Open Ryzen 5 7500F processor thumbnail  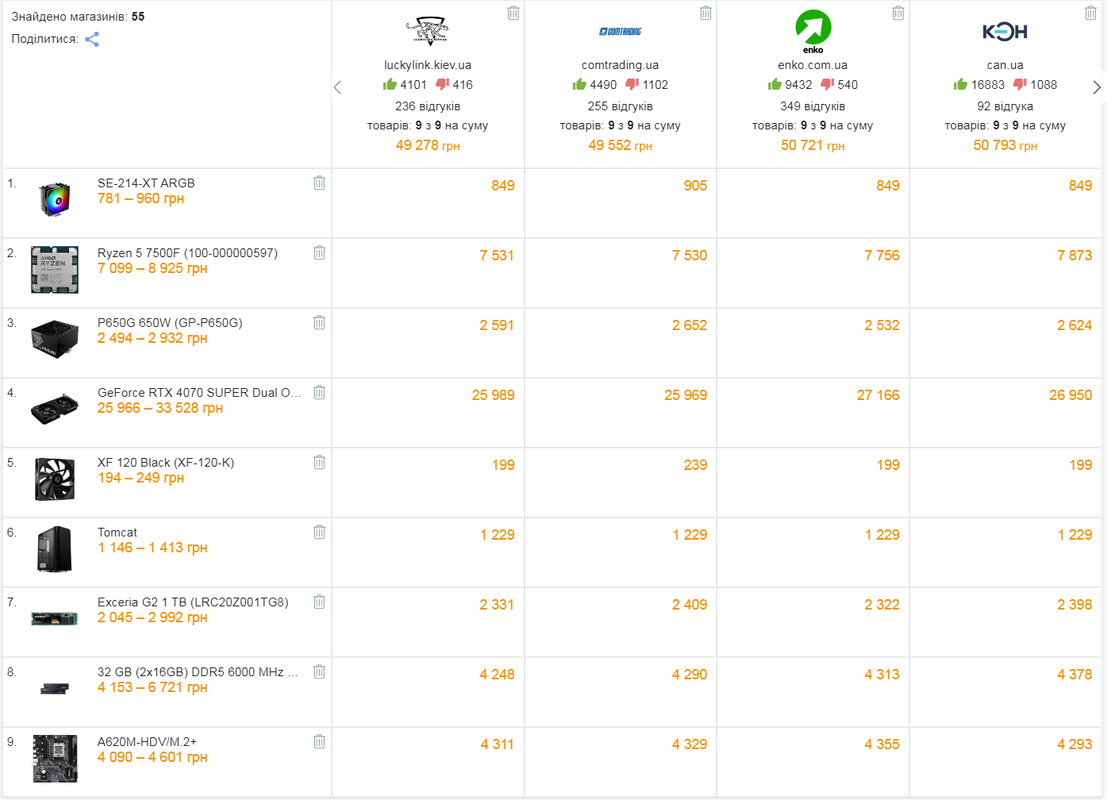(54, 270)
